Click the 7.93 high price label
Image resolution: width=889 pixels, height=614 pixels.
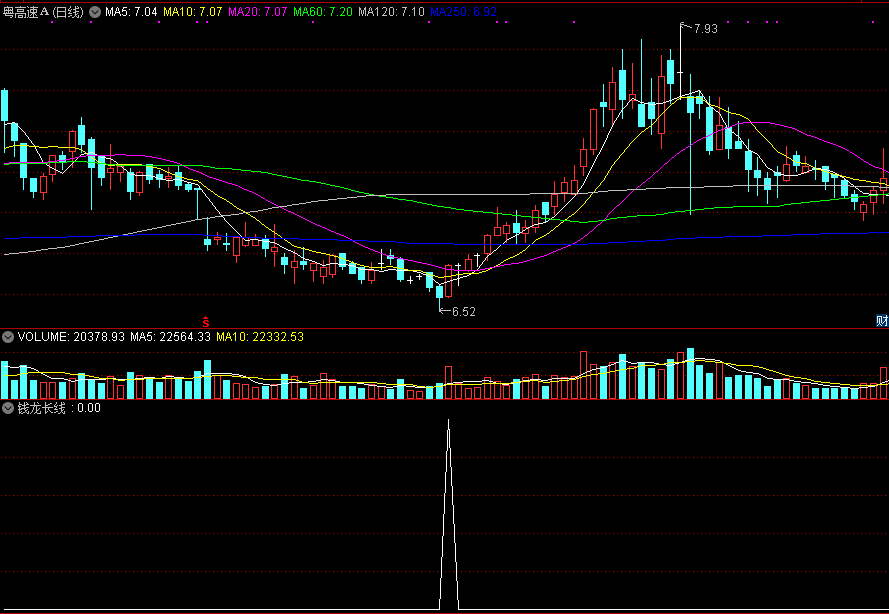click(705, 29)
